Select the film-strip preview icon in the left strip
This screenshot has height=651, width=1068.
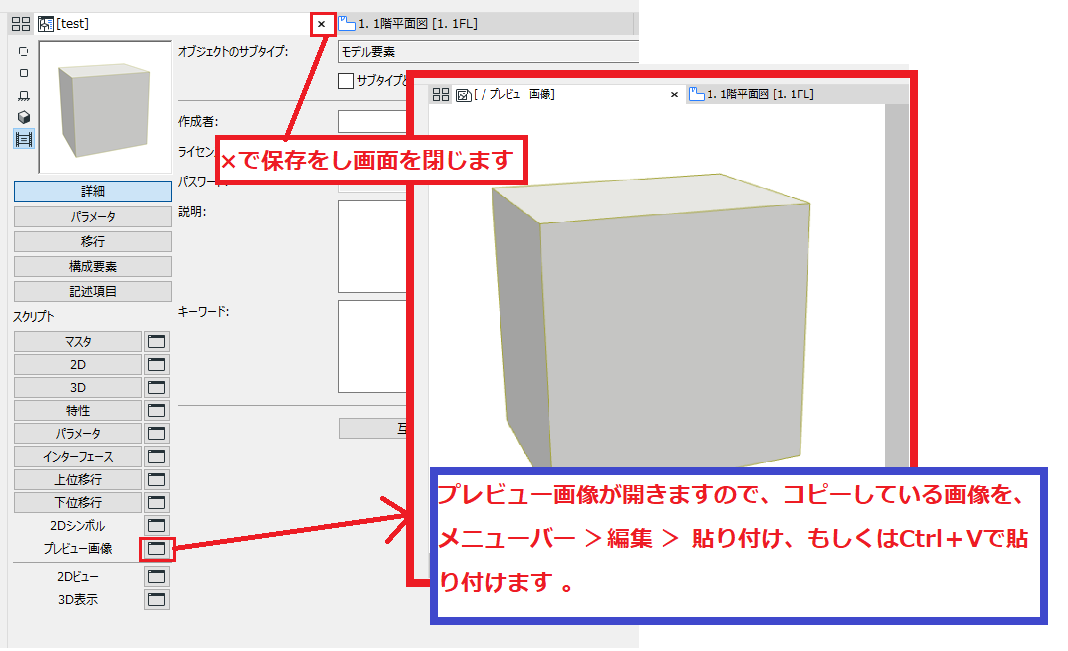click(x=24, y=140)
